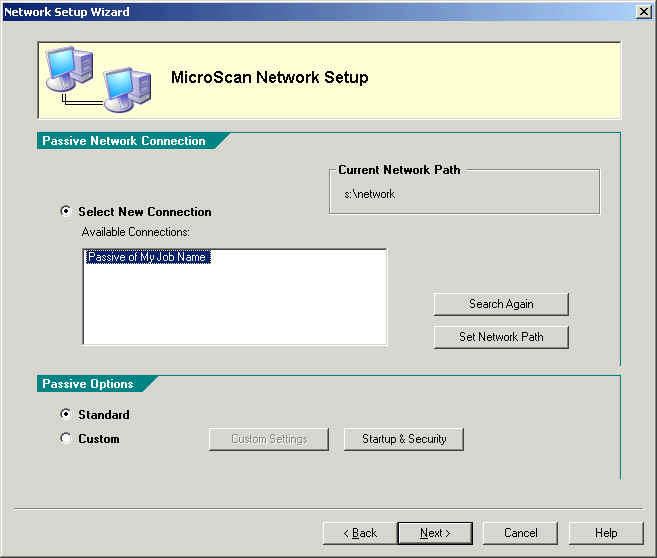Click the 'MicroScan Network Setup' heading
Image resolution: width=657 pixels, height=558 pixels.
click(x=270, y=78)
